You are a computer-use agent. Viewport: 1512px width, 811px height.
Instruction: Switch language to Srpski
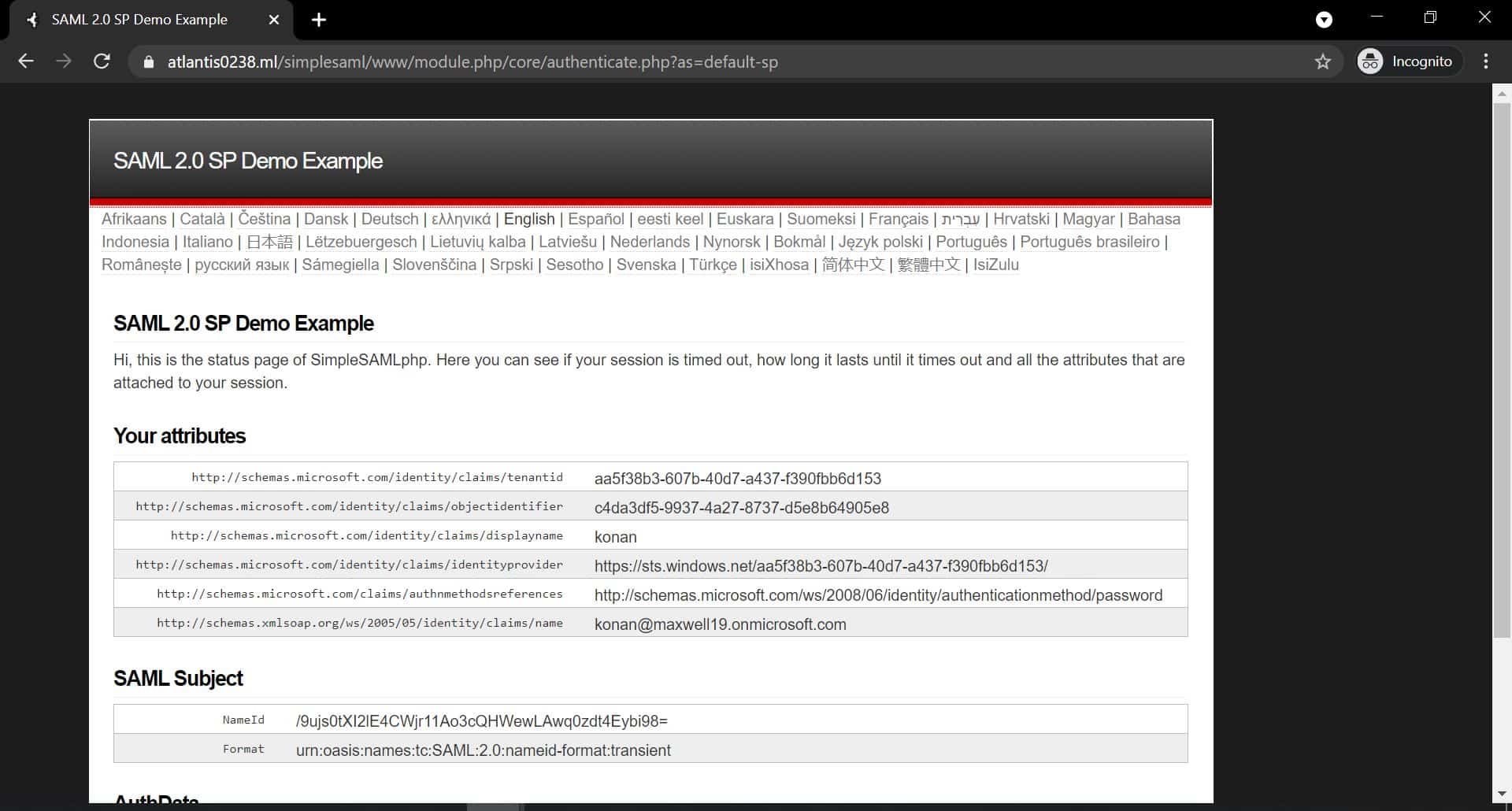coord(511,265)
